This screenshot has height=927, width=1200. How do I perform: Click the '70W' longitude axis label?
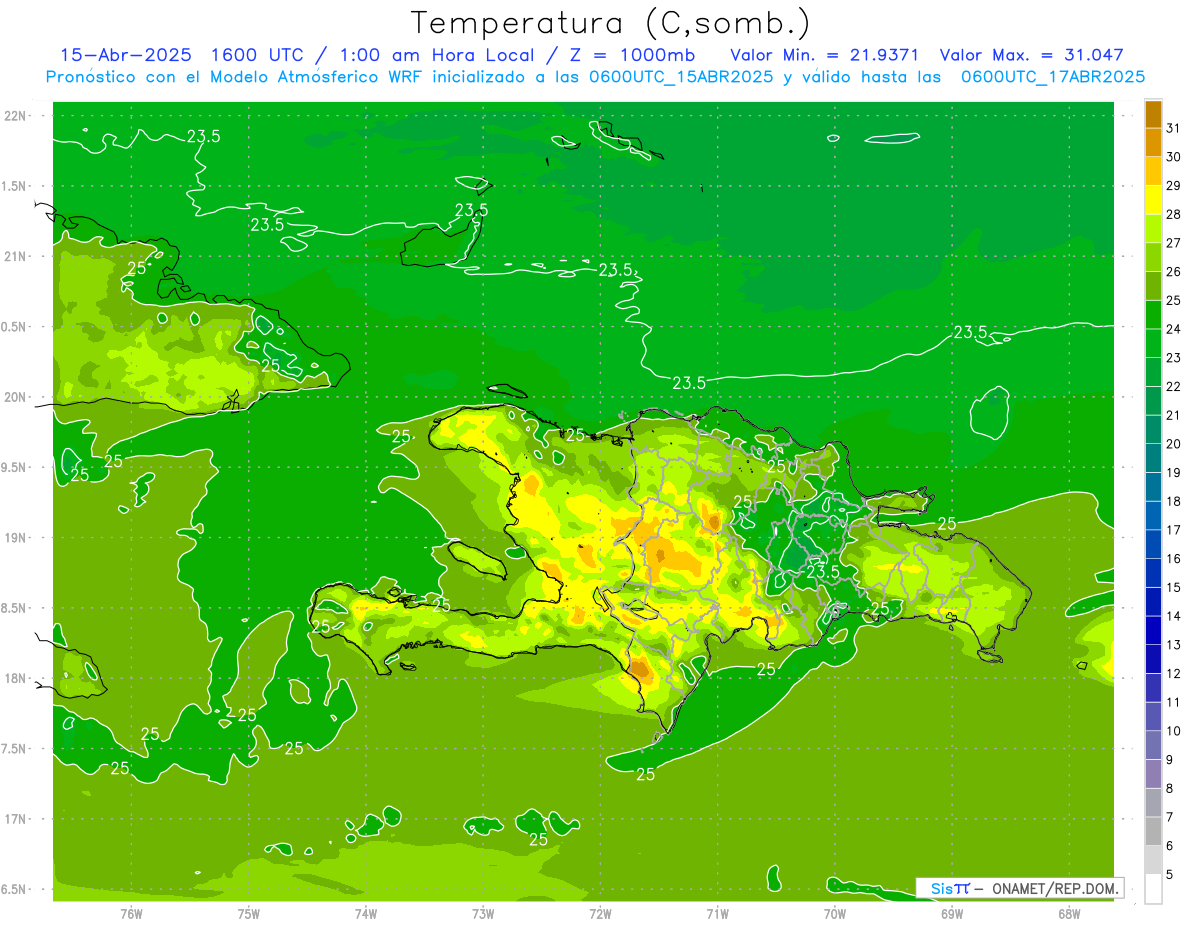point(835,913)
